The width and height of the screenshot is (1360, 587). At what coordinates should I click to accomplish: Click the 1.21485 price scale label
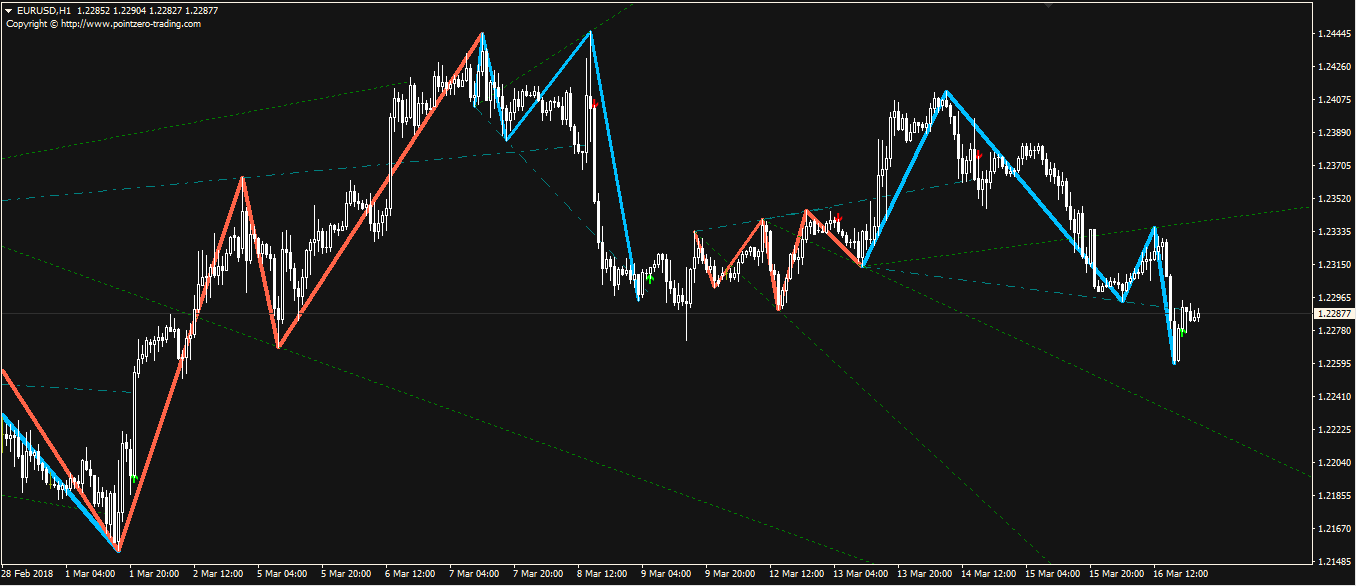click(1334, 561)
